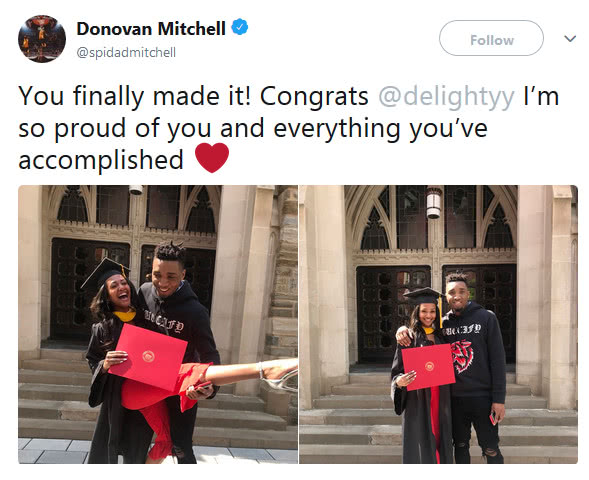This screenshot has width=589, height=480.
Task: Open the right graduation photo
Action: click(x=438, y=324)
